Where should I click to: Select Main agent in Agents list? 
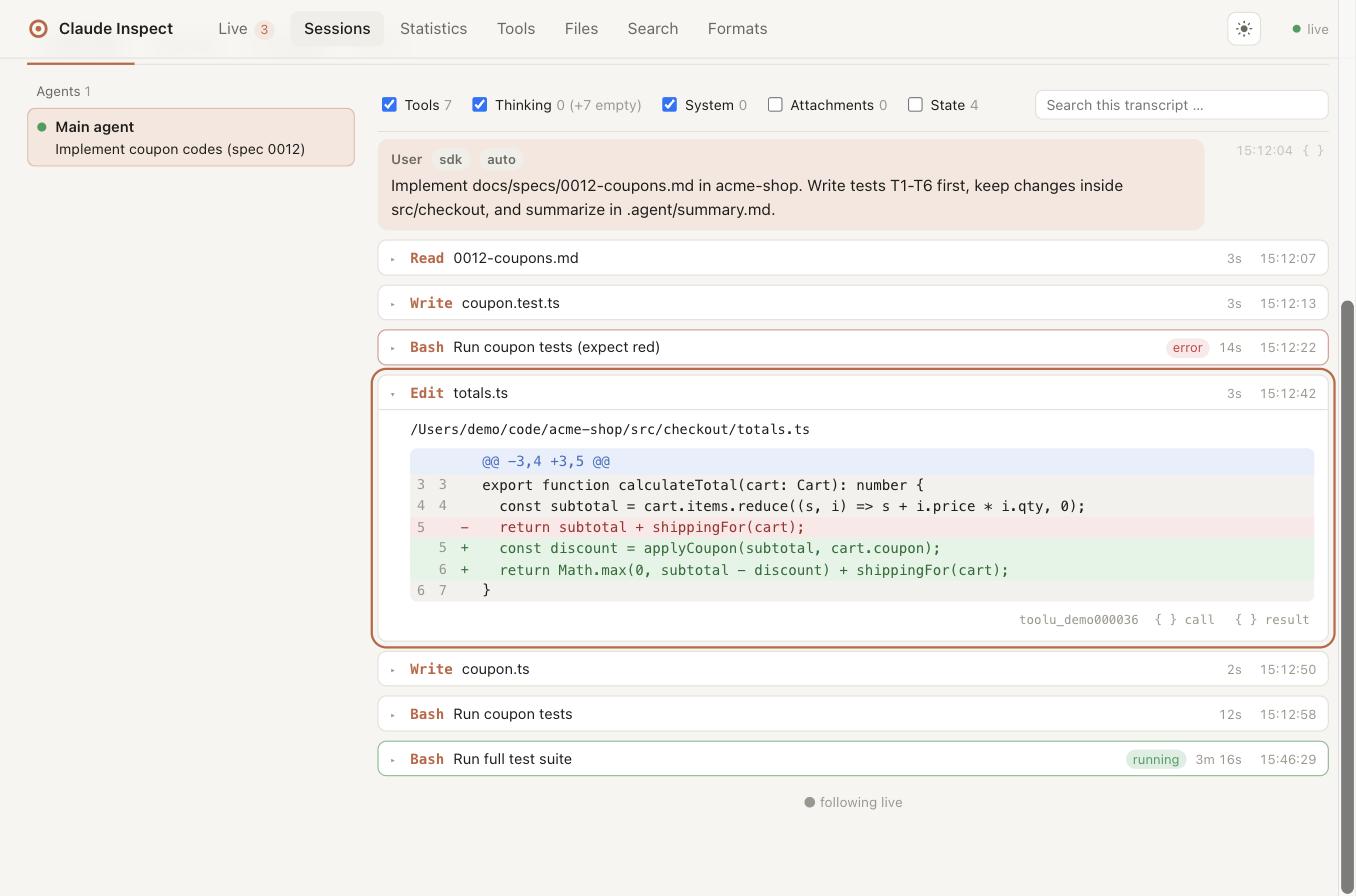[x=191, y=137]
